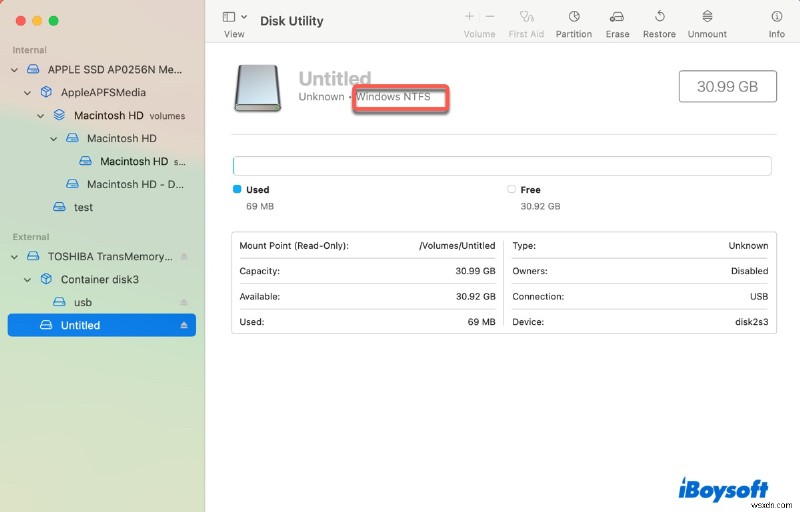Collapse Container disk3
800x512 pixels.
(x=28, y=280)
